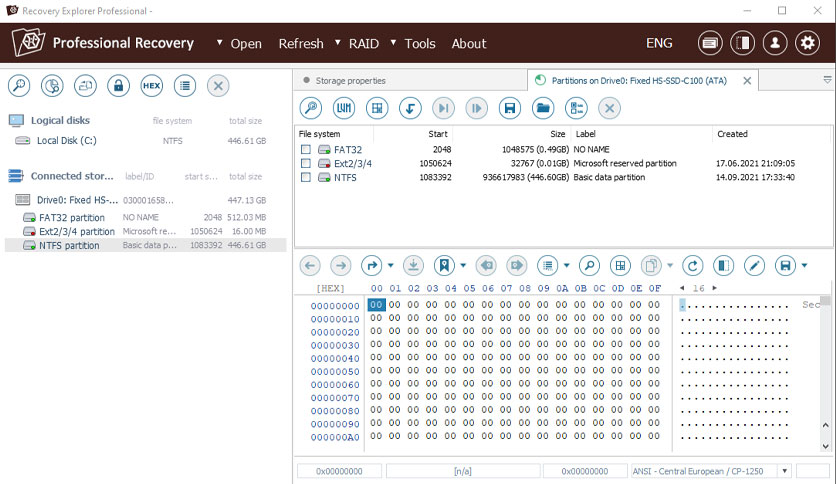
Task: Open the list view dropdown arrow in hex toolbar
Action: click(566, 265)
